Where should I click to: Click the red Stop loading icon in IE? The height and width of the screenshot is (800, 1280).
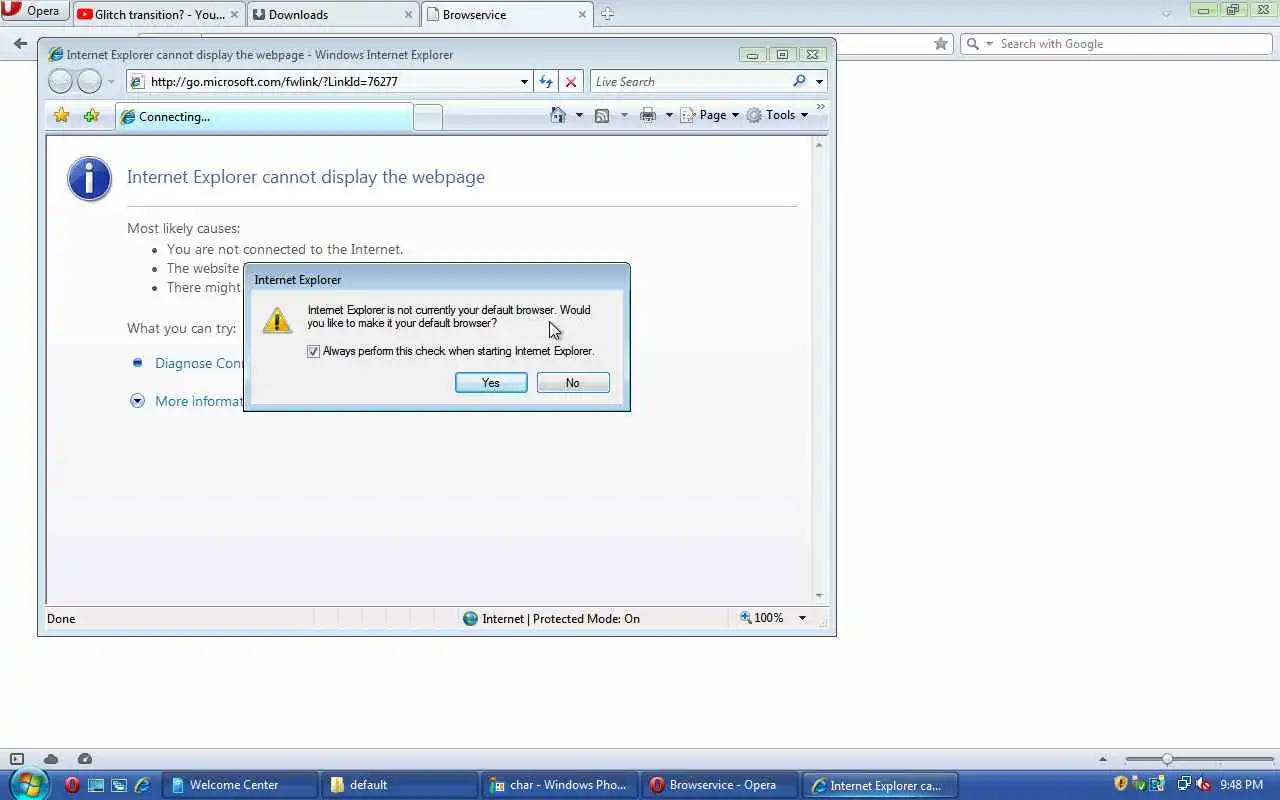(x=571, y=82)
